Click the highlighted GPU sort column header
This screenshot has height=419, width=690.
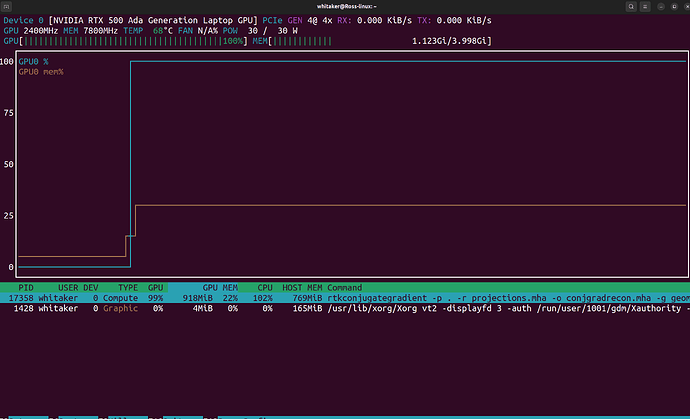tap(155, 288)
